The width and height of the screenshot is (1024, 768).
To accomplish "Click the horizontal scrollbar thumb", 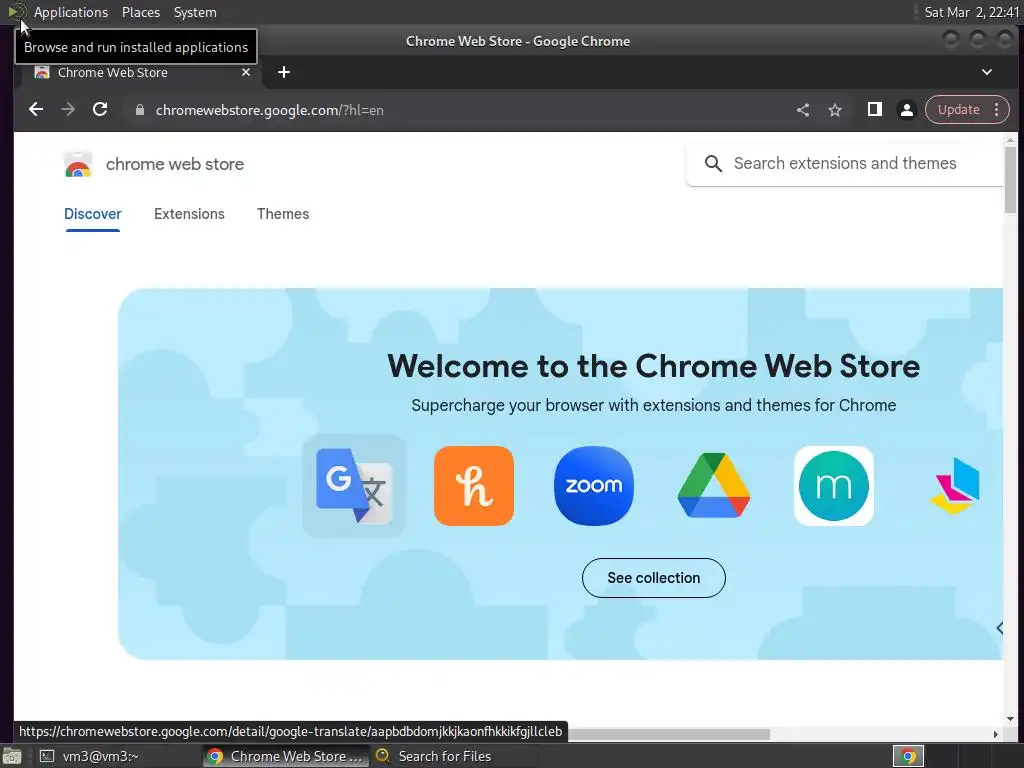I will (x=668, y=734).
